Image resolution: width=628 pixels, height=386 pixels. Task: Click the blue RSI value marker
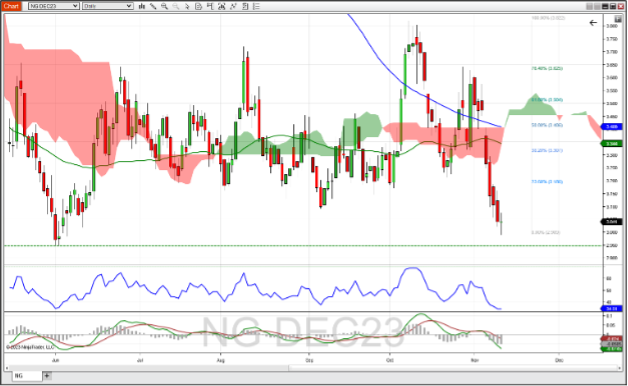click(612, 309)
